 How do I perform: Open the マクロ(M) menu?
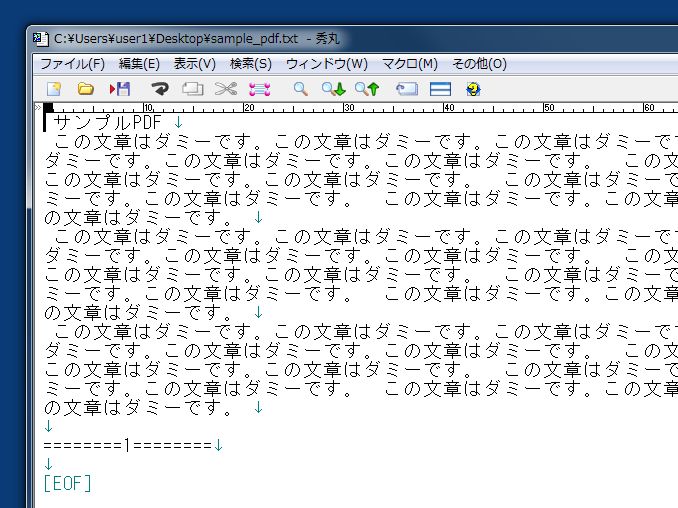click(x=410, y=64)
